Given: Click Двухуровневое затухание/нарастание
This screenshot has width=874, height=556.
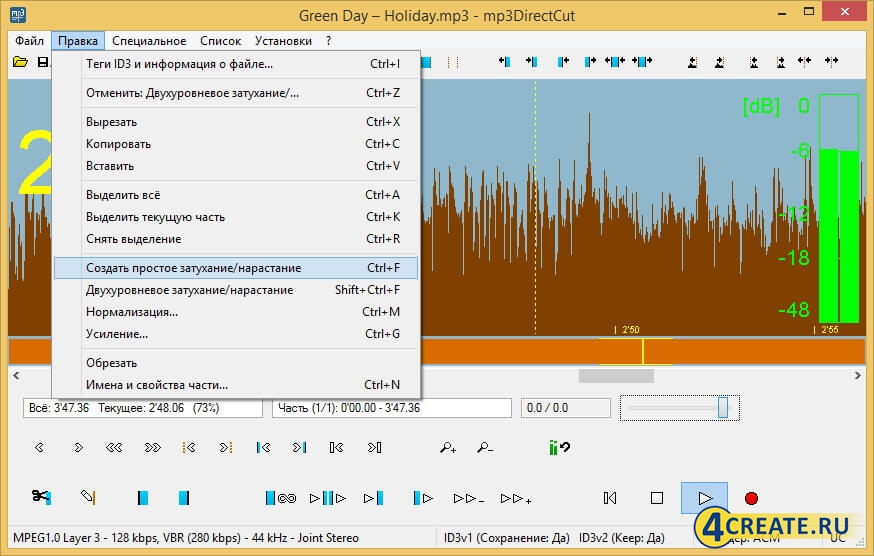Looking at the screenshot, I should (x=236, y=290).
